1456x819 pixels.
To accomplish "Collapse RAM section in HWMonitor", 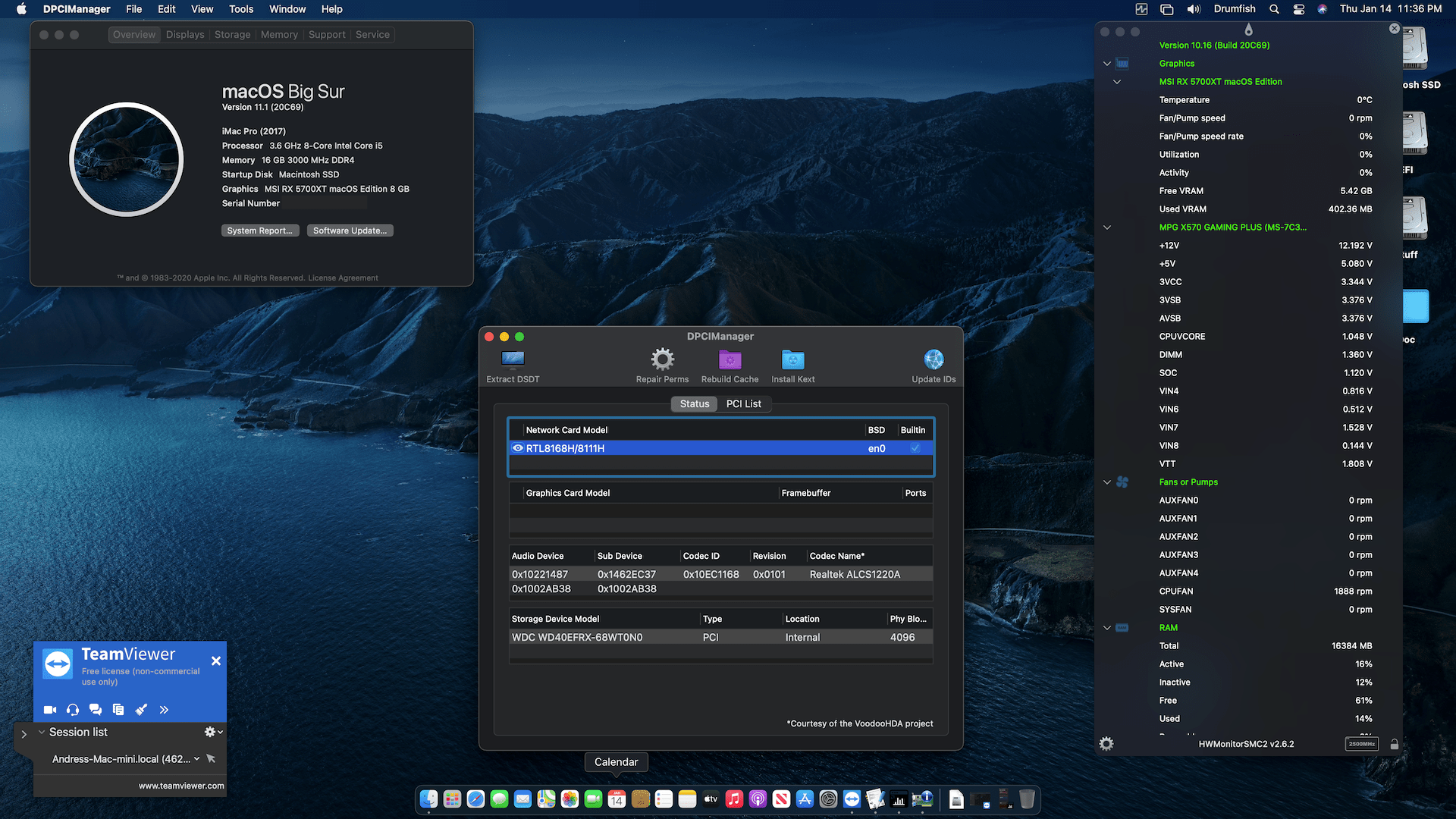I will coord(1107,628).
